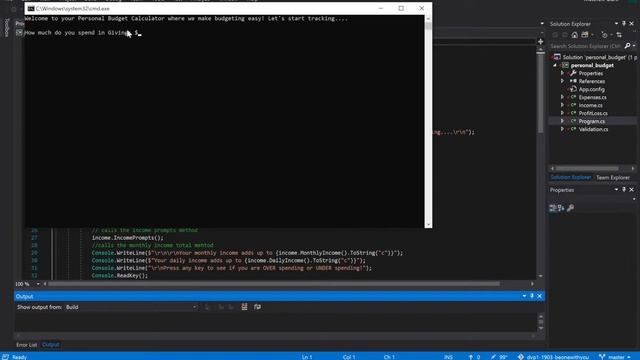Open the Properties panel window options dropdown
The height and width of the screenshot is (360, 640).
click(x=616, y=190)
